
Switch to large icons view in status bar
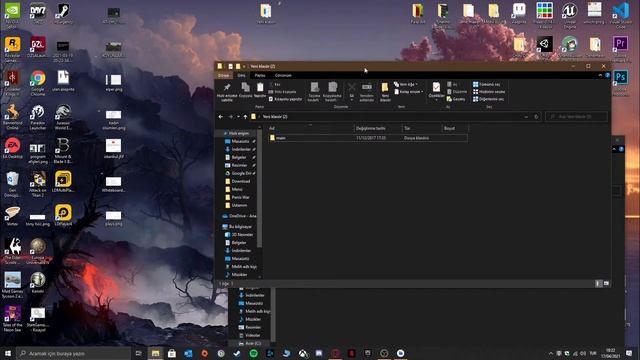606,283
